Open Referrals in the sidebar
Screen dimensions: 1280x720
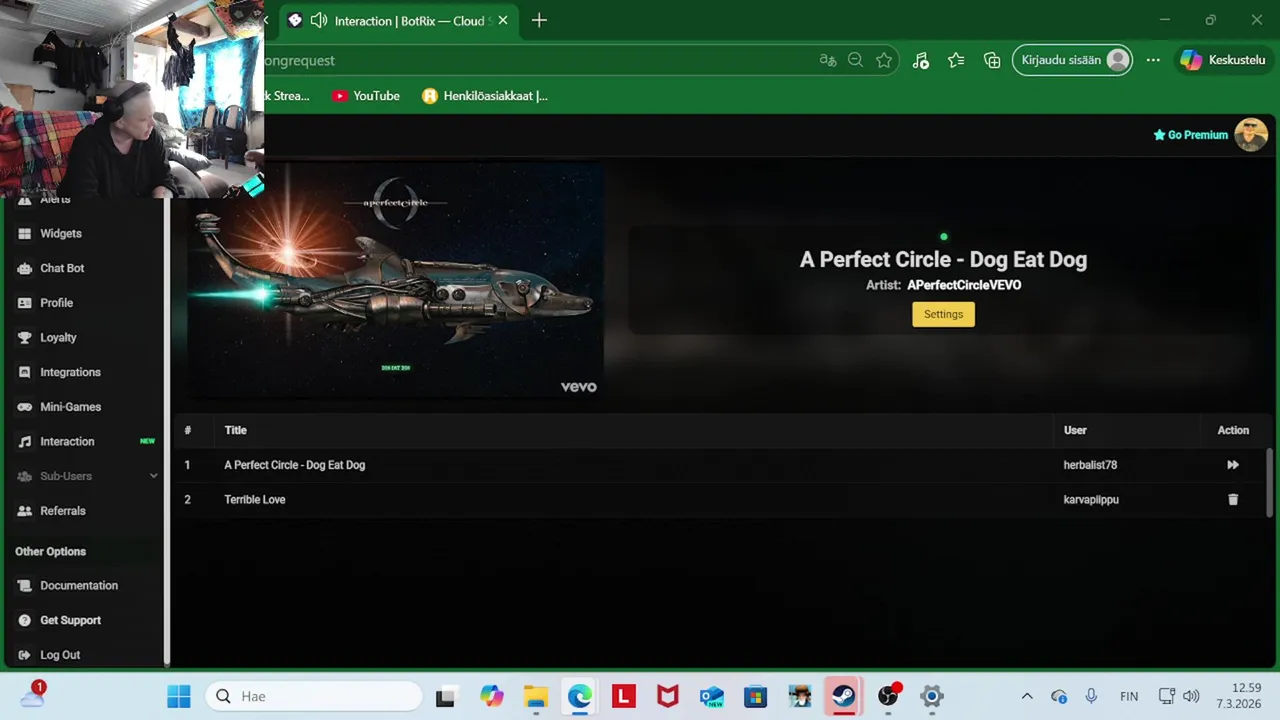coord(62,511)
